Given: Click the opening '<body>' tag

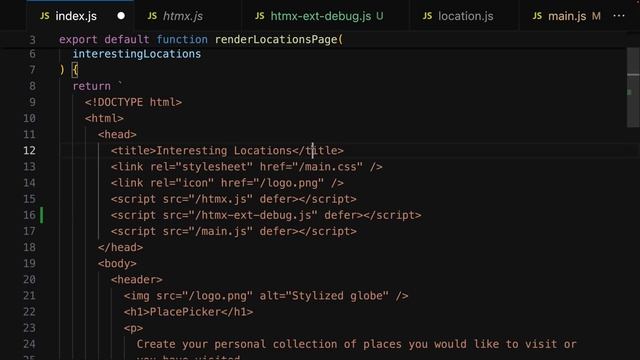Looking at the screenshot, I should pyautogui.click(x=117, y=264).
